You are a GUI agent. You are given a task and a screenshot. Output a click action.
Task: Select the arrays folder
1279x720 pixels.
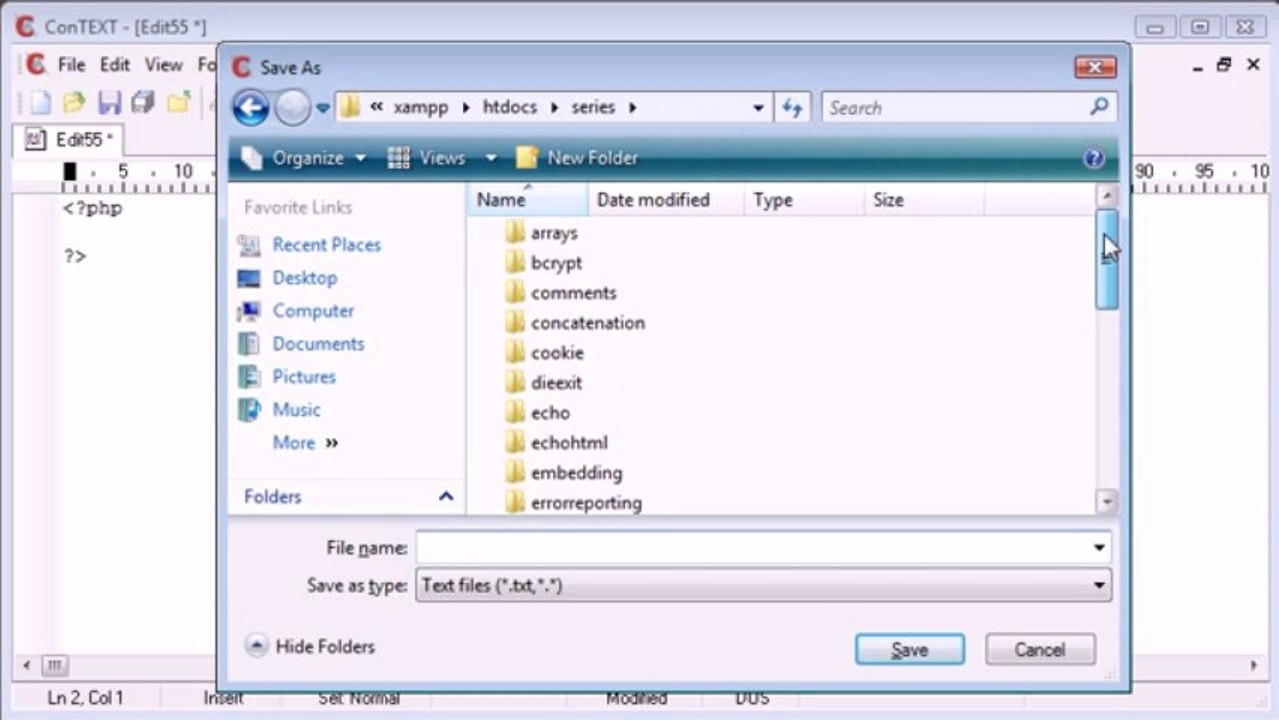[x=541, y=233]
